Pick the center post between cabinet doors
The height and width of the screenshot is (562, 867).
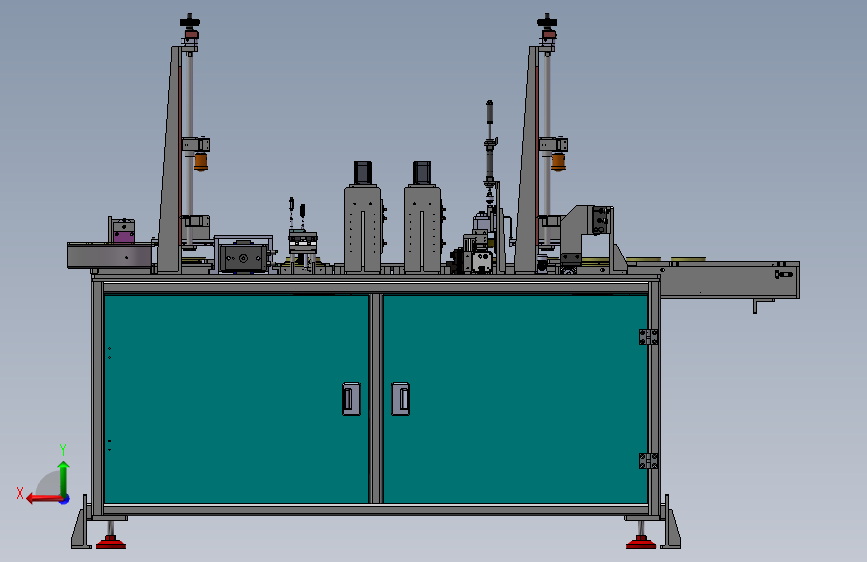click(x=376, y=399)
